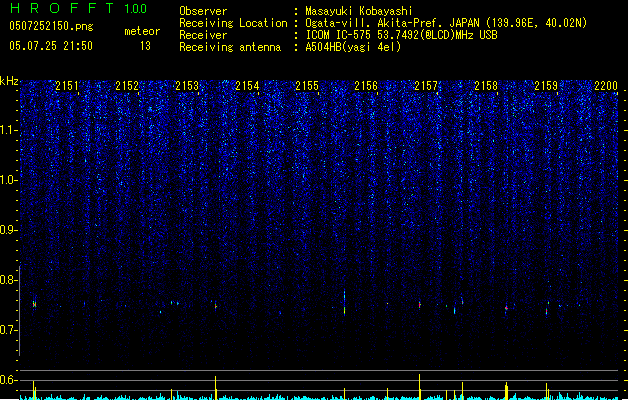Click the 2152 time axis label
Viewport: 629px width, 400px height.
[127, 85]
